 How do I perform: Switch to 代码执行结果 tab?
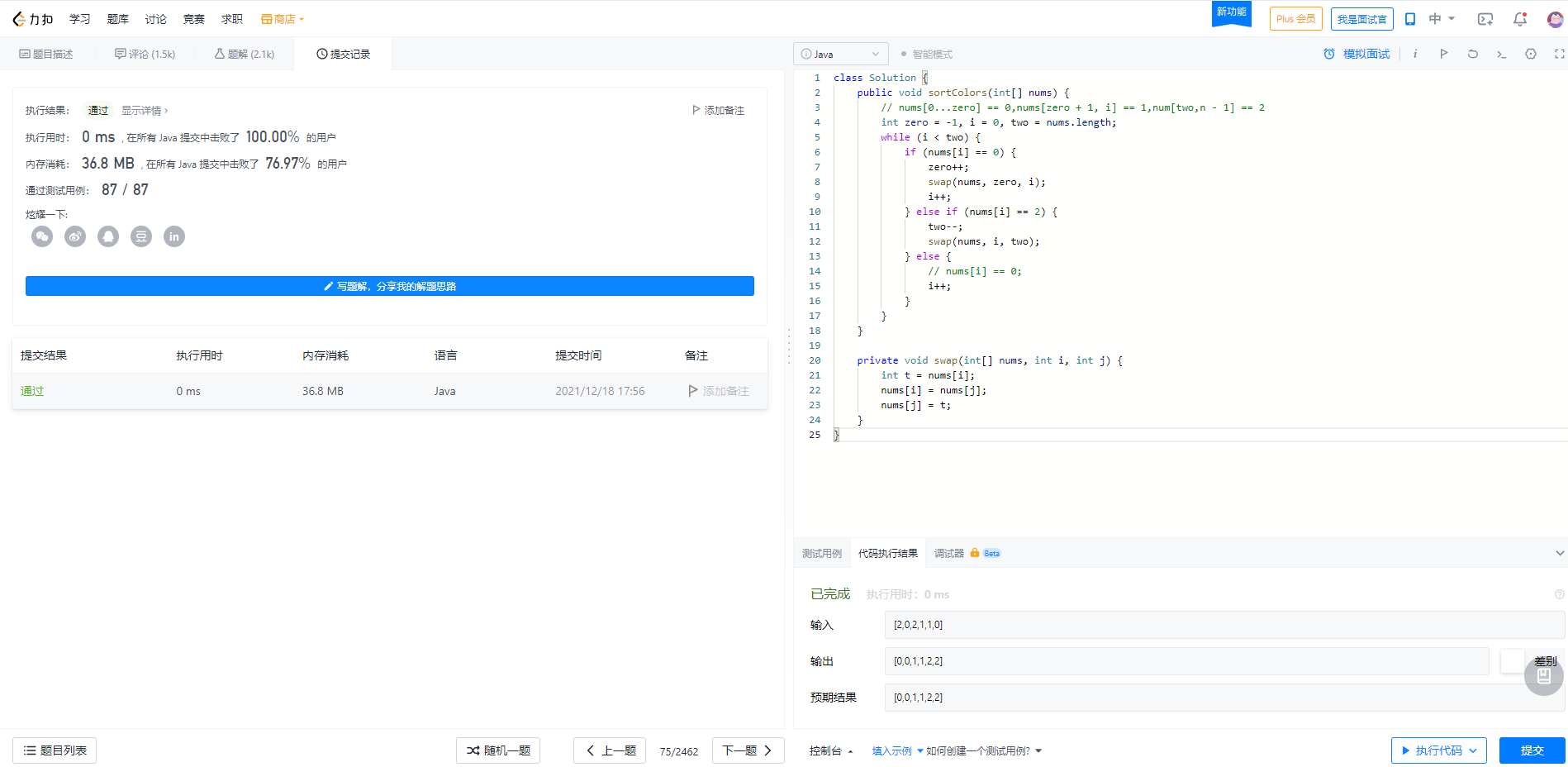887,553
